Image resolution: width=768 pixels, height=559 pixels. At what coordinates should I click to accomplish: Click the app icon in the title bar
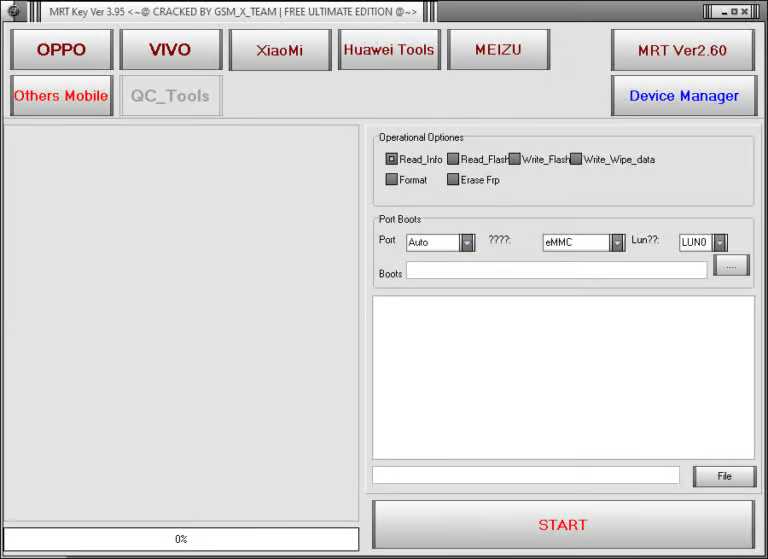[x=14, y=11]
